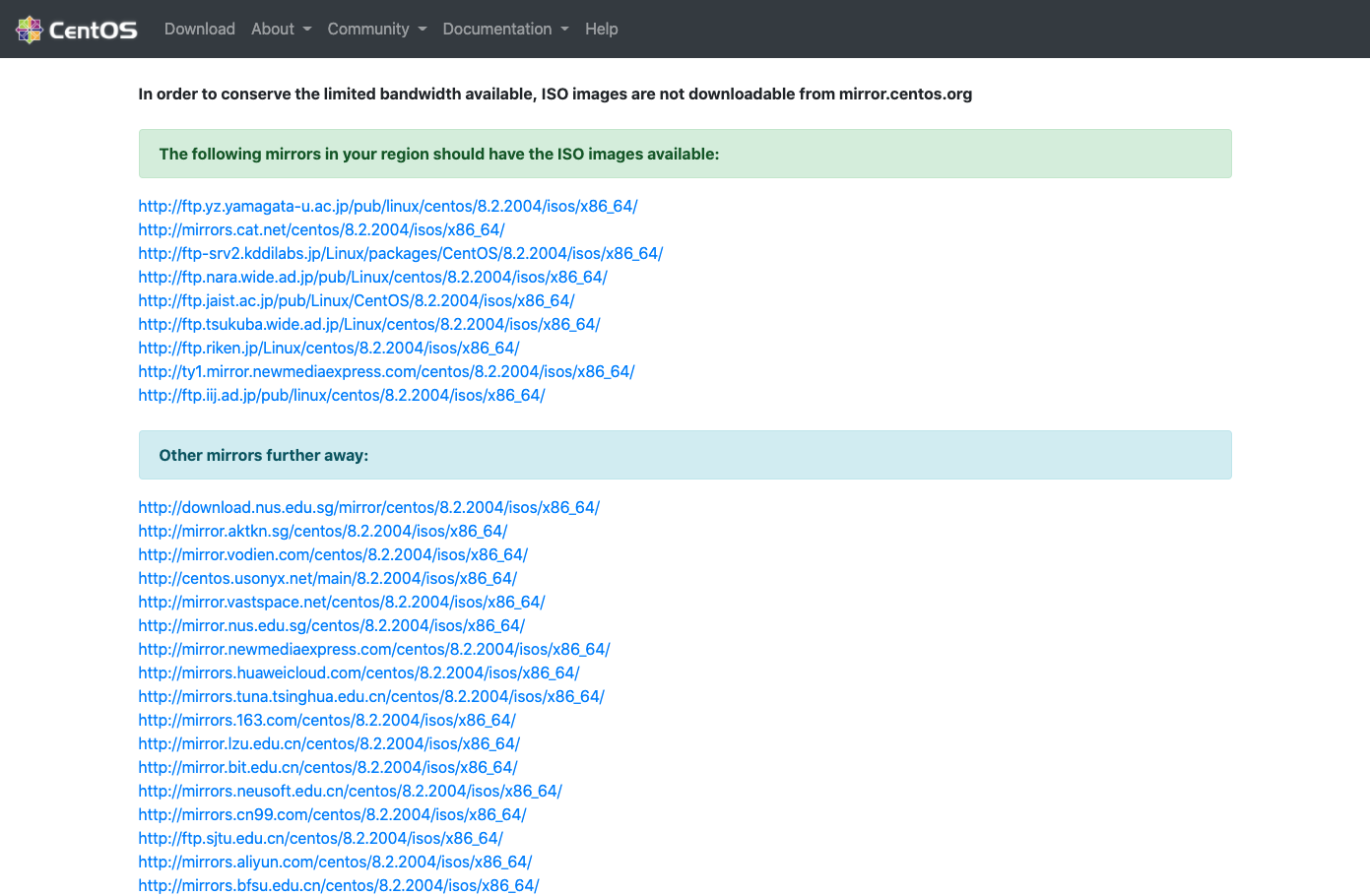Open the ty1.mirror.newmediaexpress.com mirror link
Screen dimensions: 1370x896
tap(387, 372)
